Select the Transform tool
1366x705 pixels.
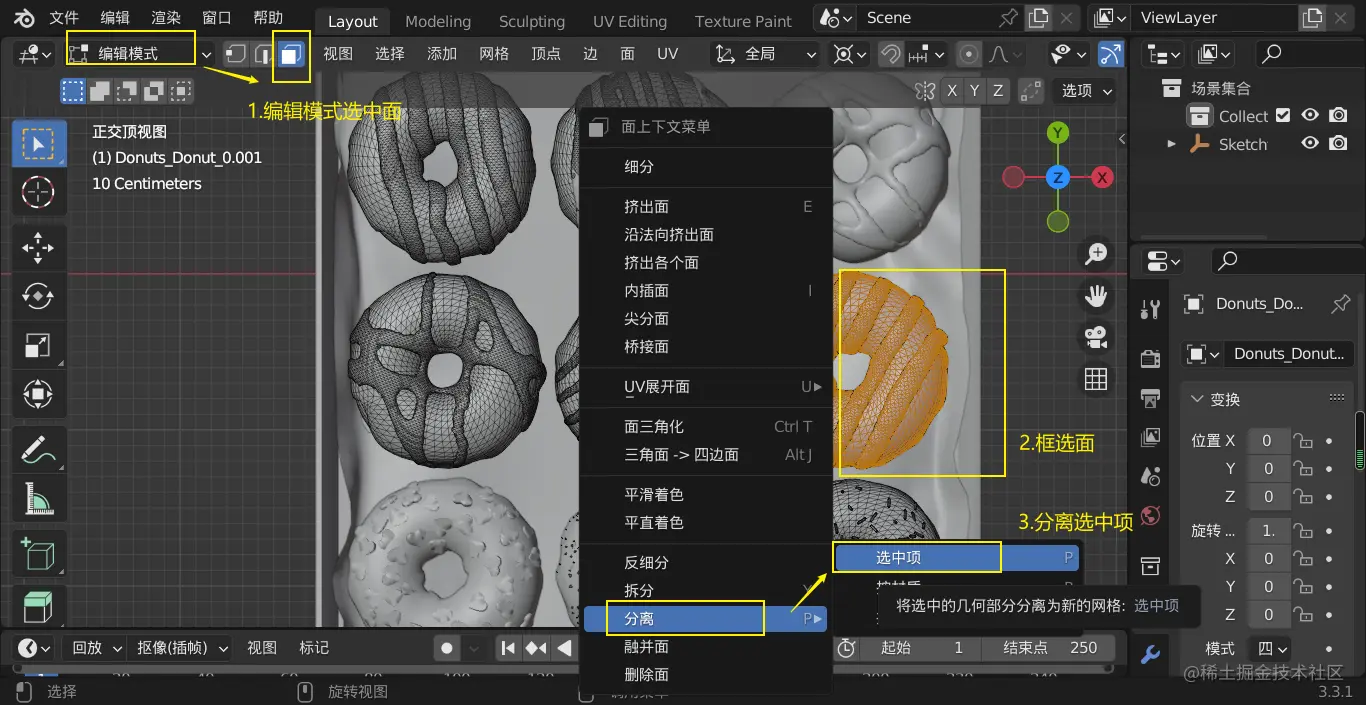click(39, 394)
